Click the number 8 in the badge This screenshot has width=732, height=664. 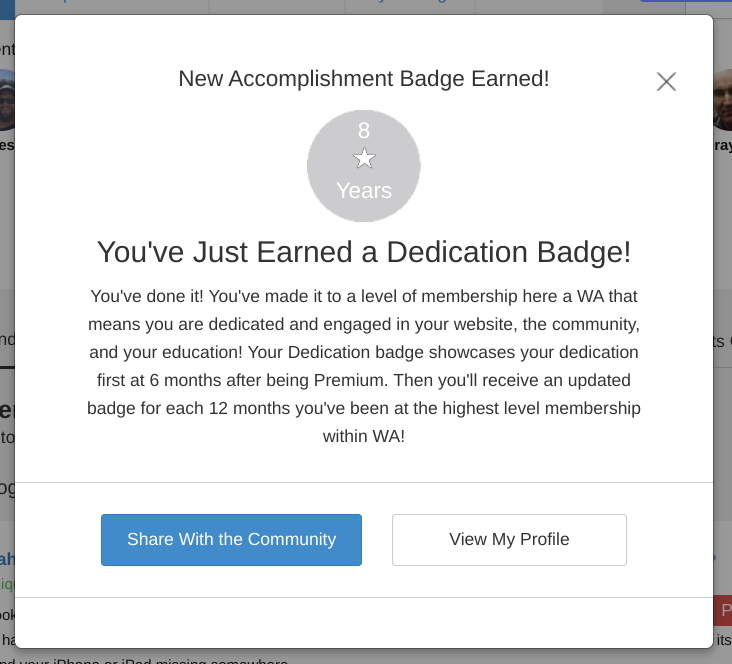(364, 130)
